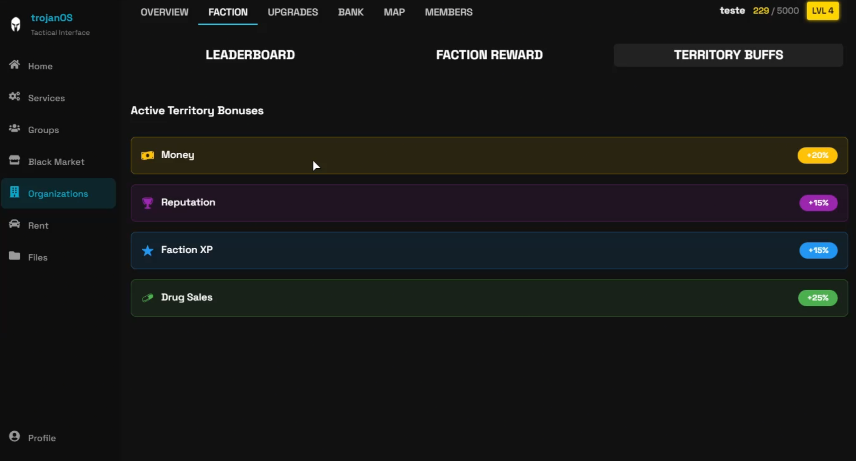
Task: Click the Rent car icon
Action: [15, 225]
